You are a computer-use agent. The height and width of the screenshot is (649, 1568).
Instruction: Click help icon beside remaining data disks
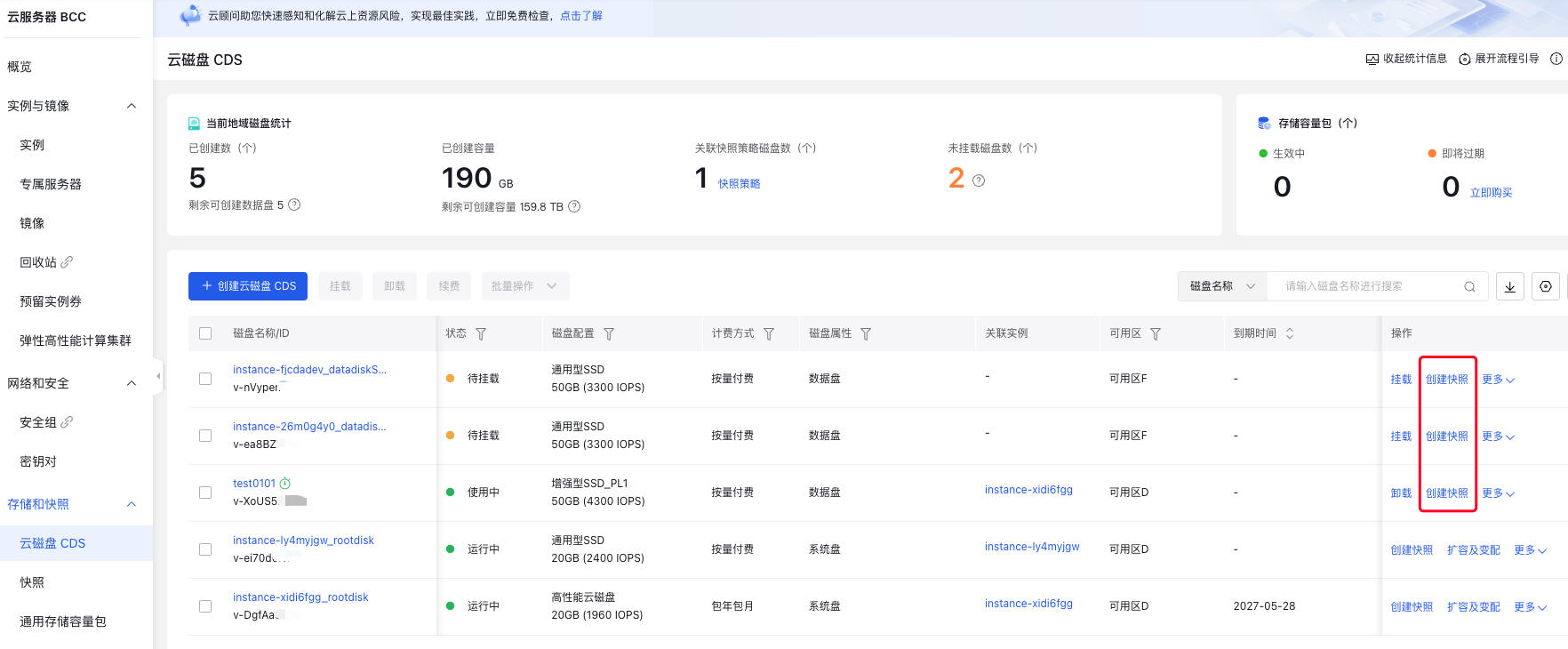pyautogui.click(x=294, y=204)
